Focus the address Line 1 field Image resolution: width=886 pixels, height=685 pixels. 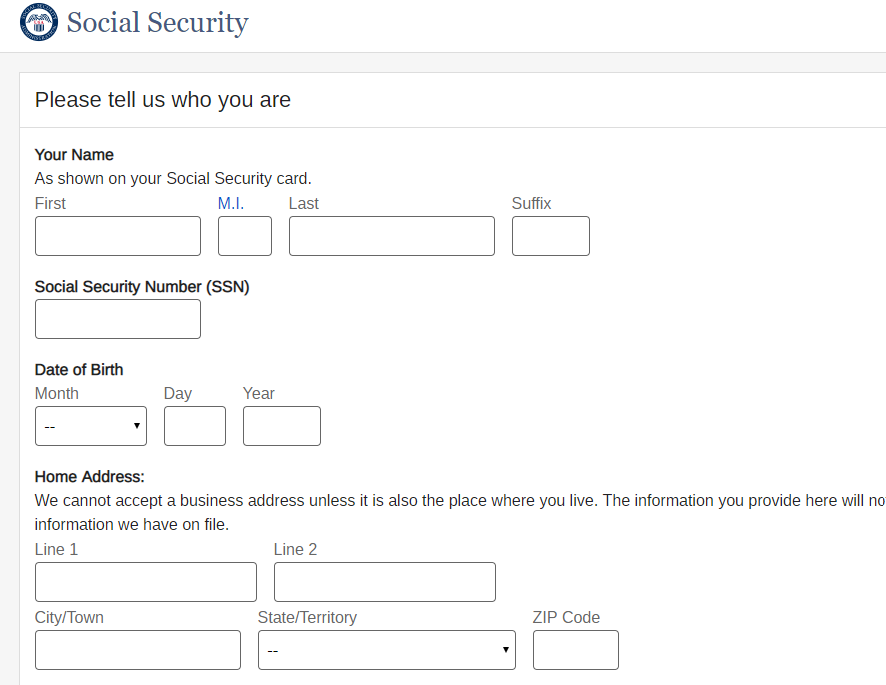(146, 582)
